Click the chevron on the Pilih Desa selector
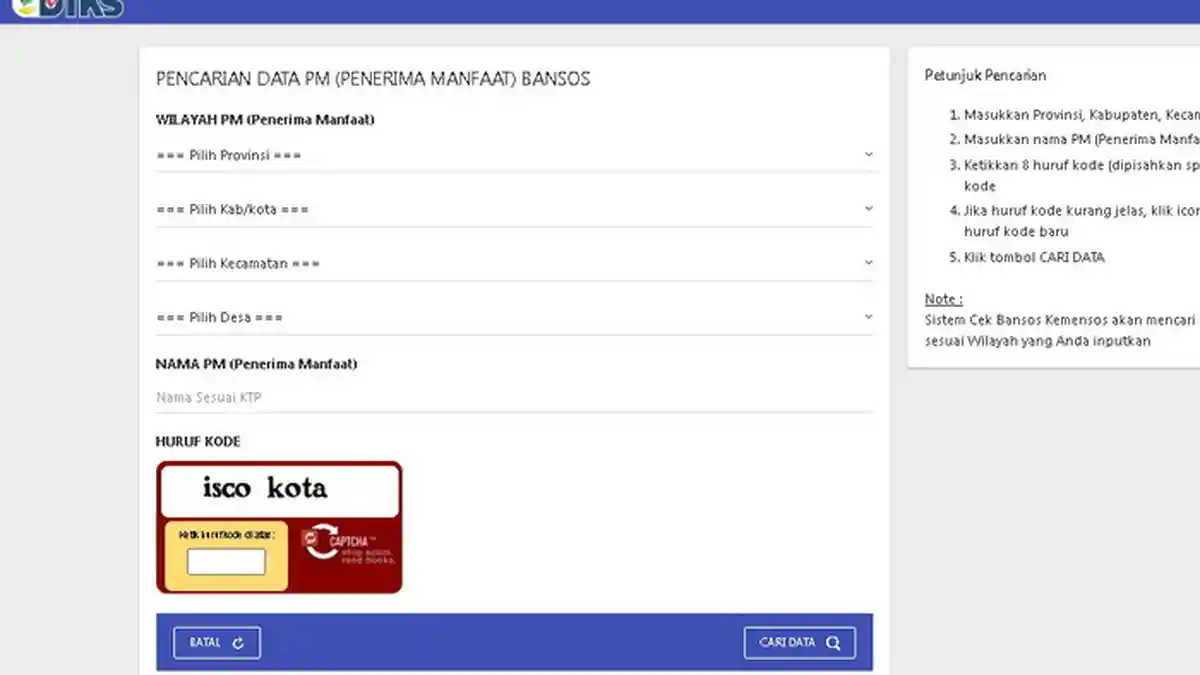This screenshot has width=1200, height=675. [x=868, y=315]
